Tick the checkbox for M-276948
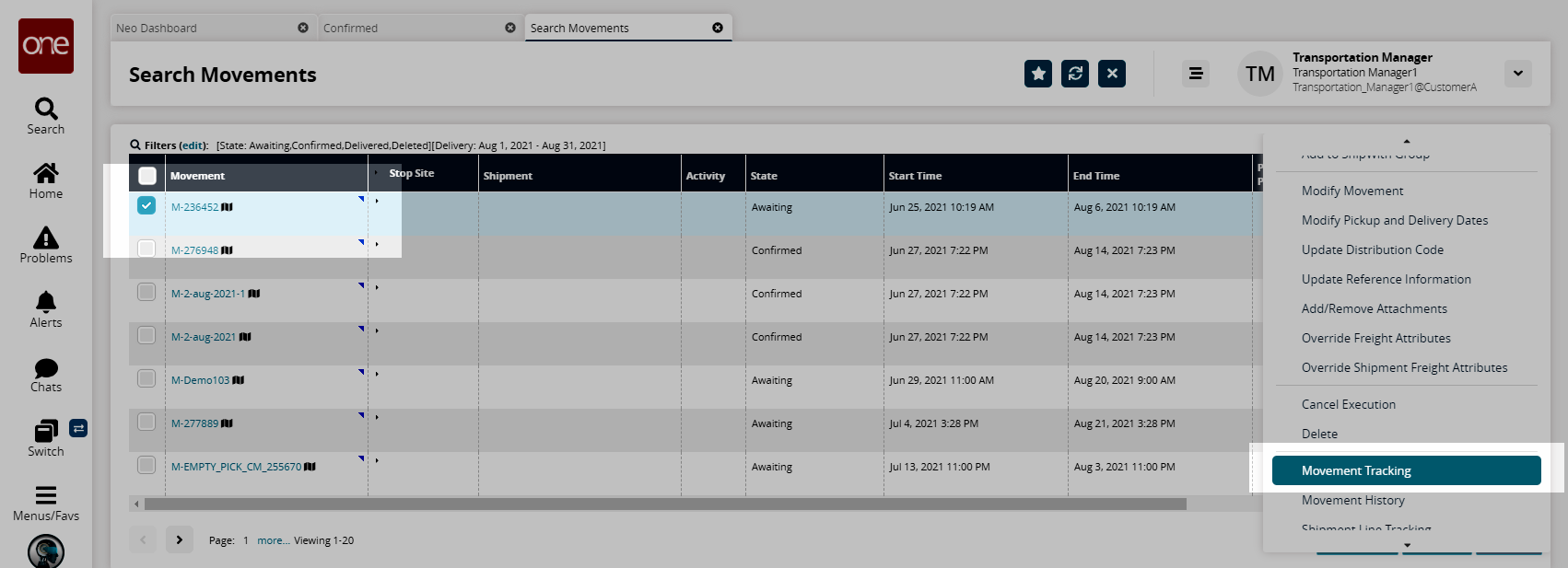Image resolution: width=1568 pixels, height=568 pixels. [146, 249]
